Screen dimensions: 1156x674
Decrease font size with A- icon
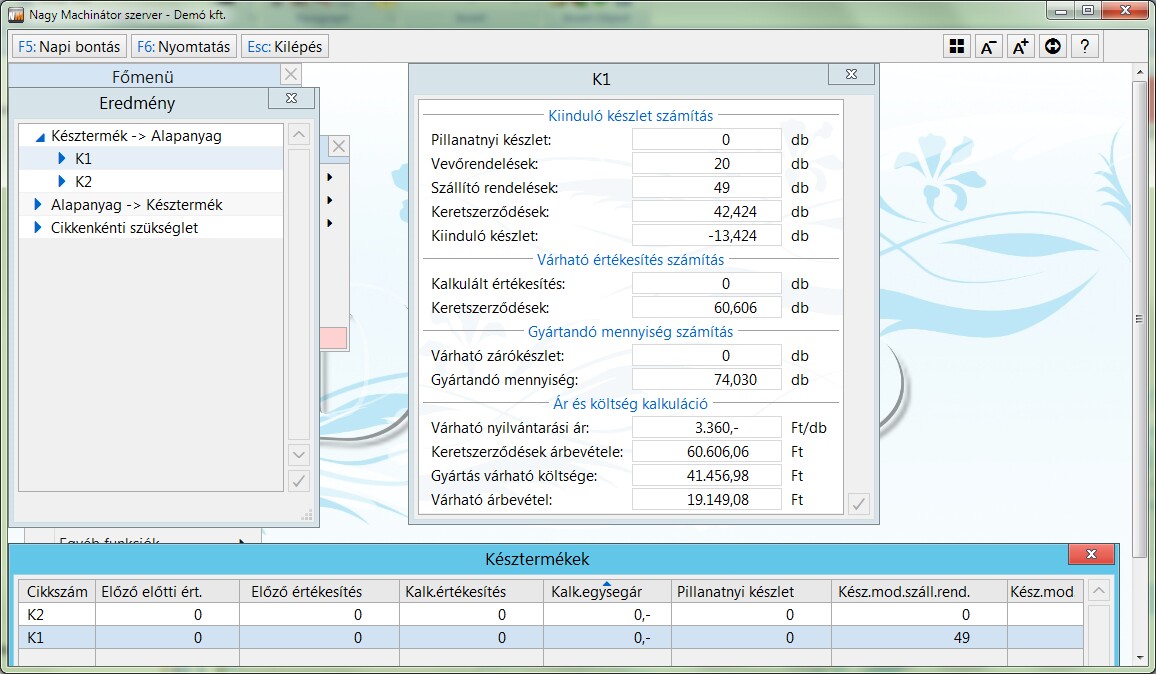point(989,47)
